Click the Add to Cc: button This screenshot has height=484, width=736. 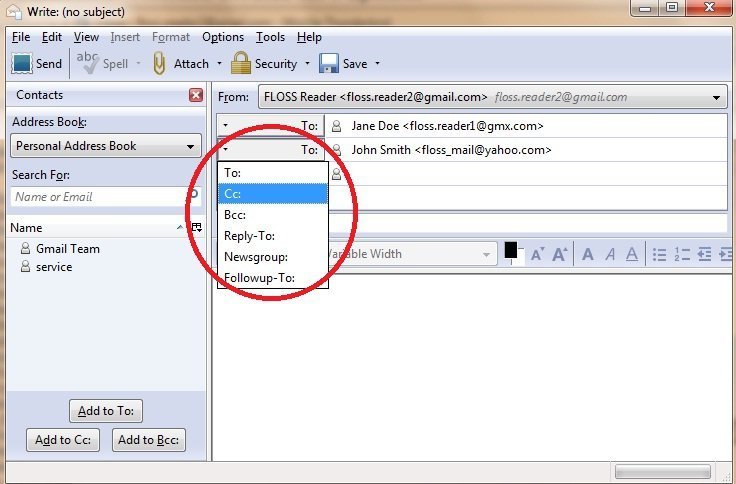(x=63, y=440)
